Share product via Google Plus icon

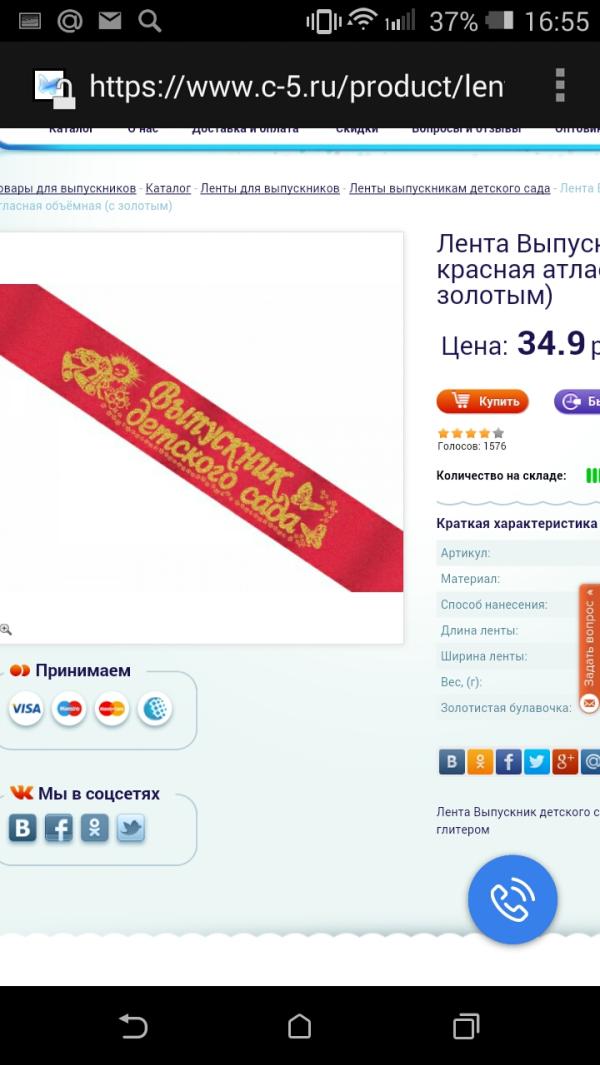pyautogui.click(x=565, y=762)
